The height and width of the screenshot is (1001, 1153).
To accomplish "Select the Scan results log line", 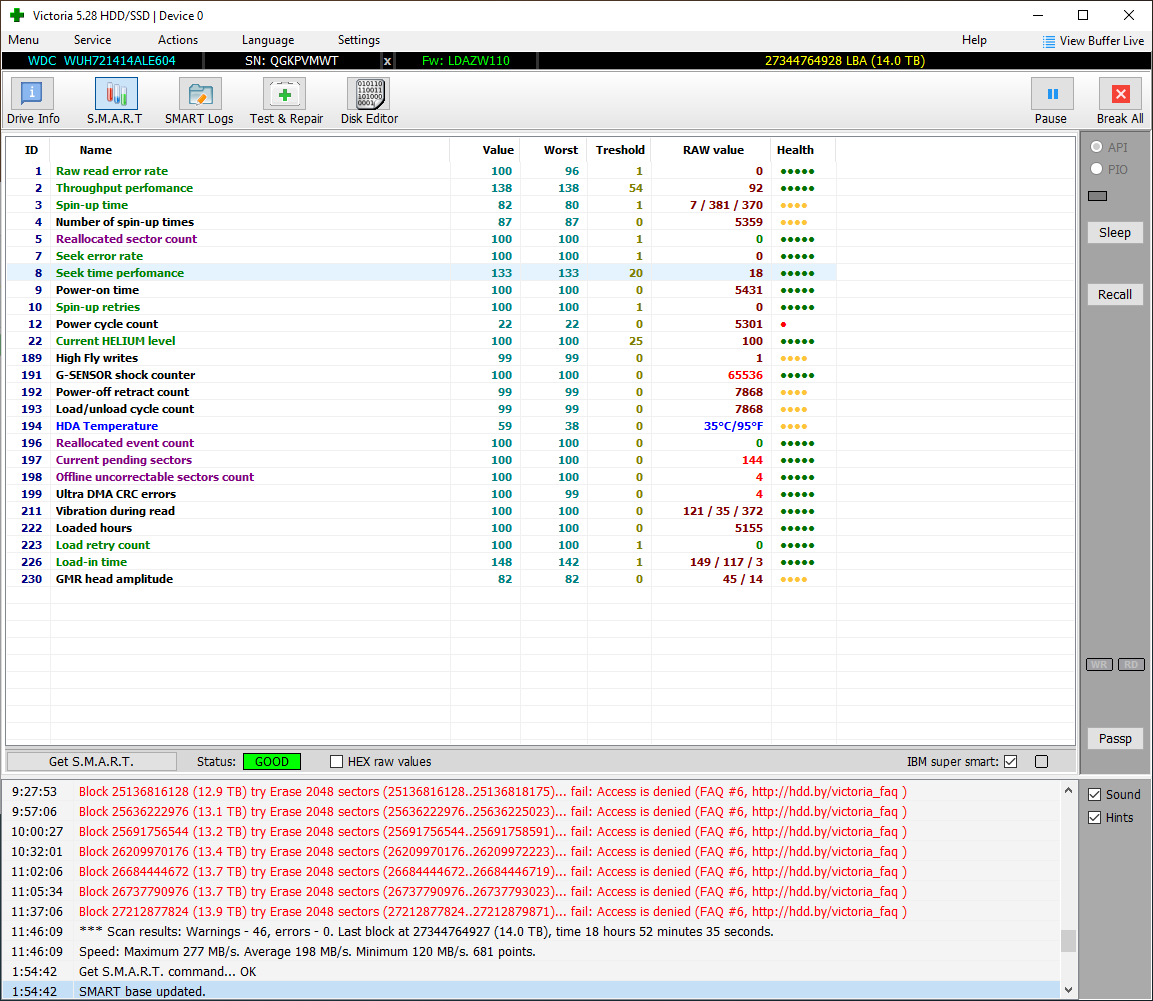I will pyautogui.click(x=531, y=931).
